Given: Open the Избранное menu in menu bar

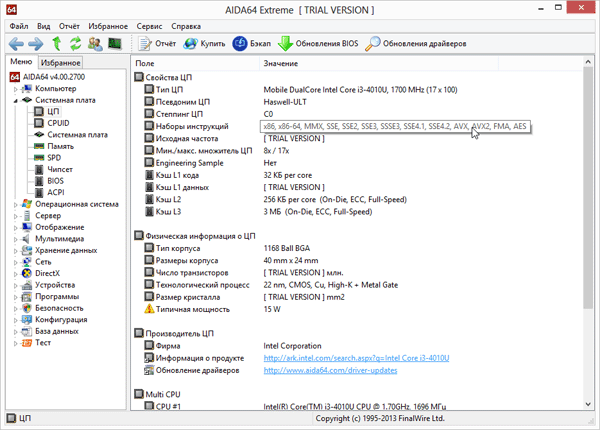Looking at the screenshot, I should click(108, 26).
